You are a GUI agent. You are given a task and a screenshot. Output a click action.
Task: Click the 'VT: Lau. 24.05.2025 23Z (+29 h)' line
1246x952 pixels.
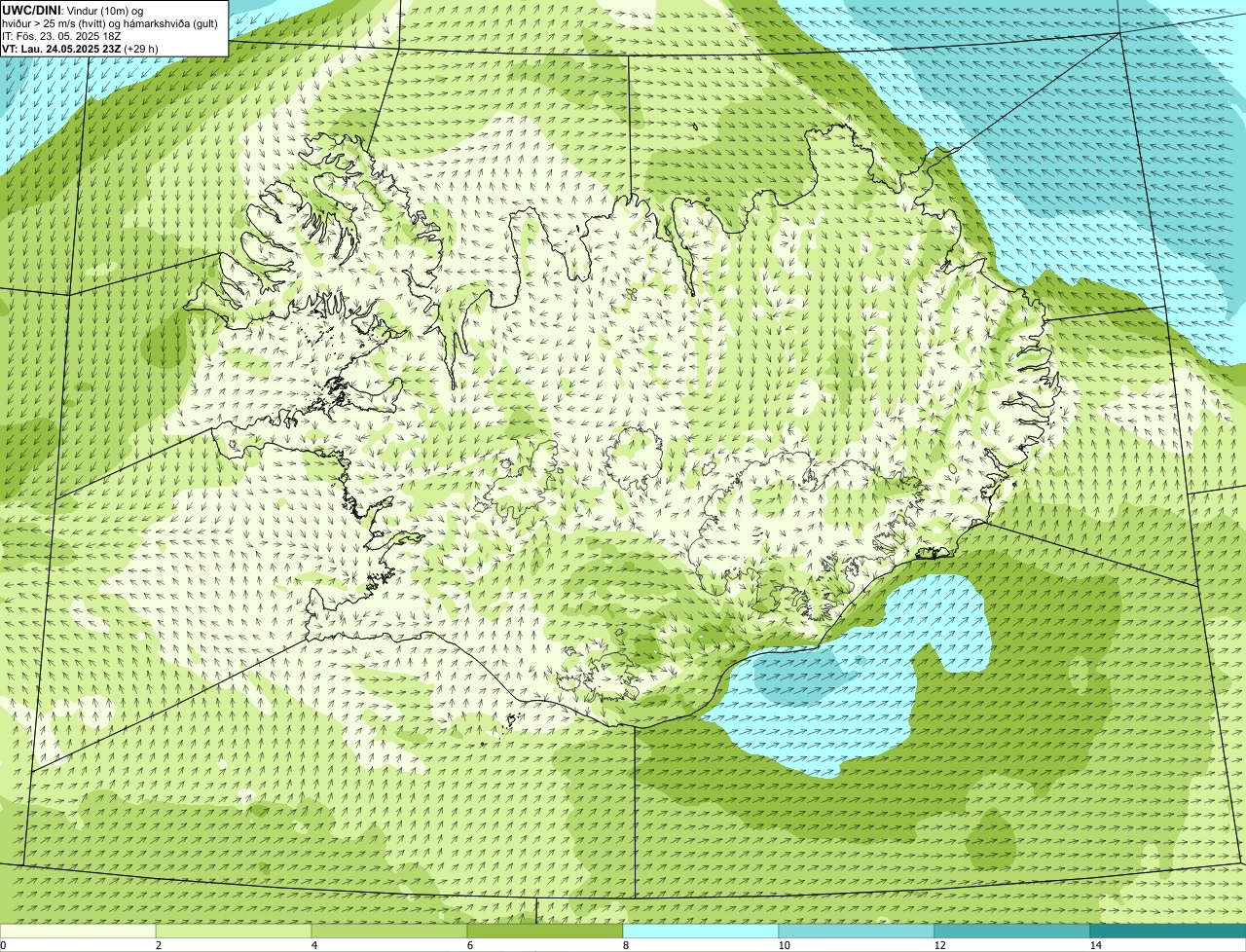80,49
